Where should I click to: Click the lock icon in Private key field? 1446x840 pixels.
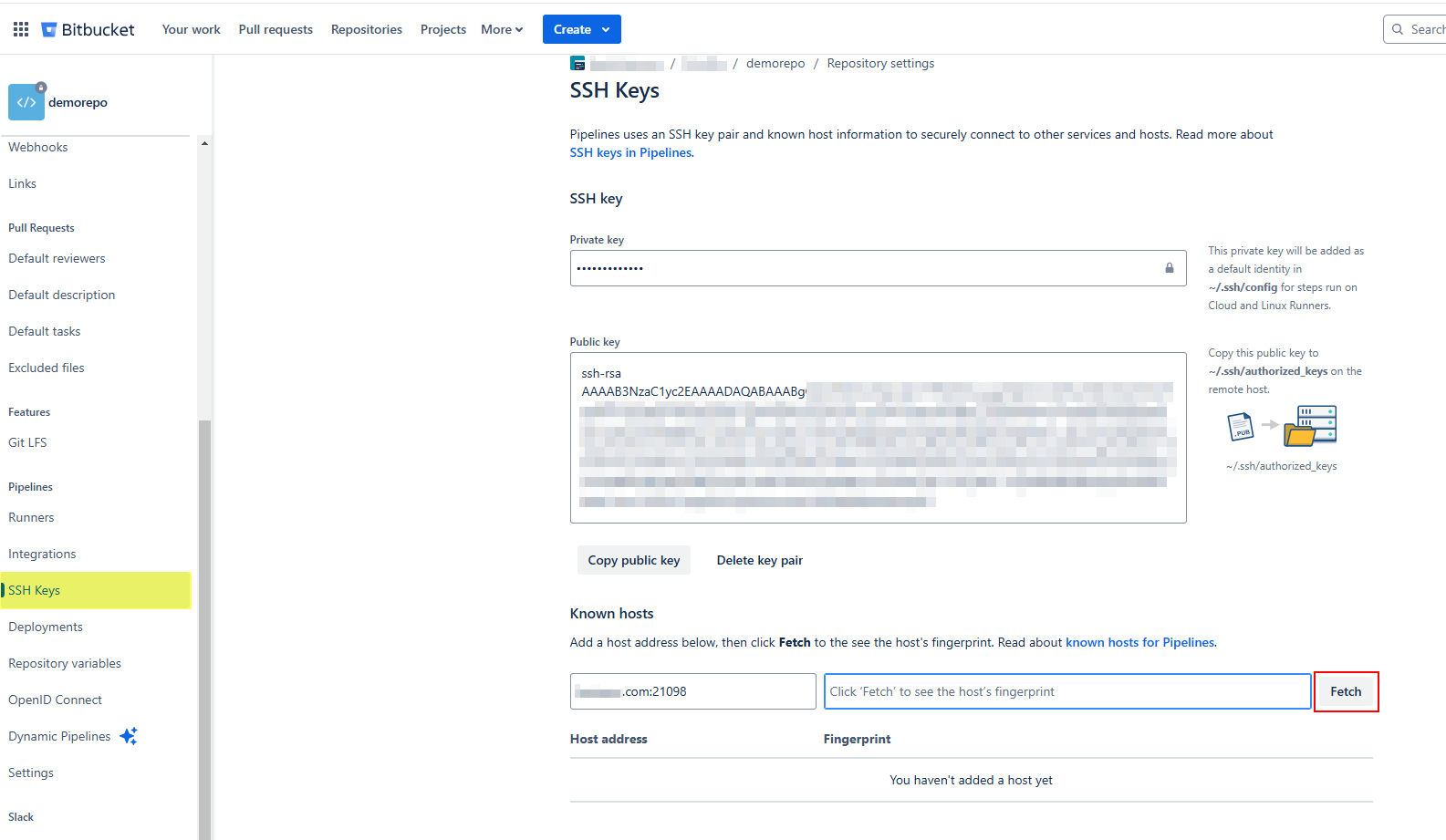click(x=1169, y=268)
